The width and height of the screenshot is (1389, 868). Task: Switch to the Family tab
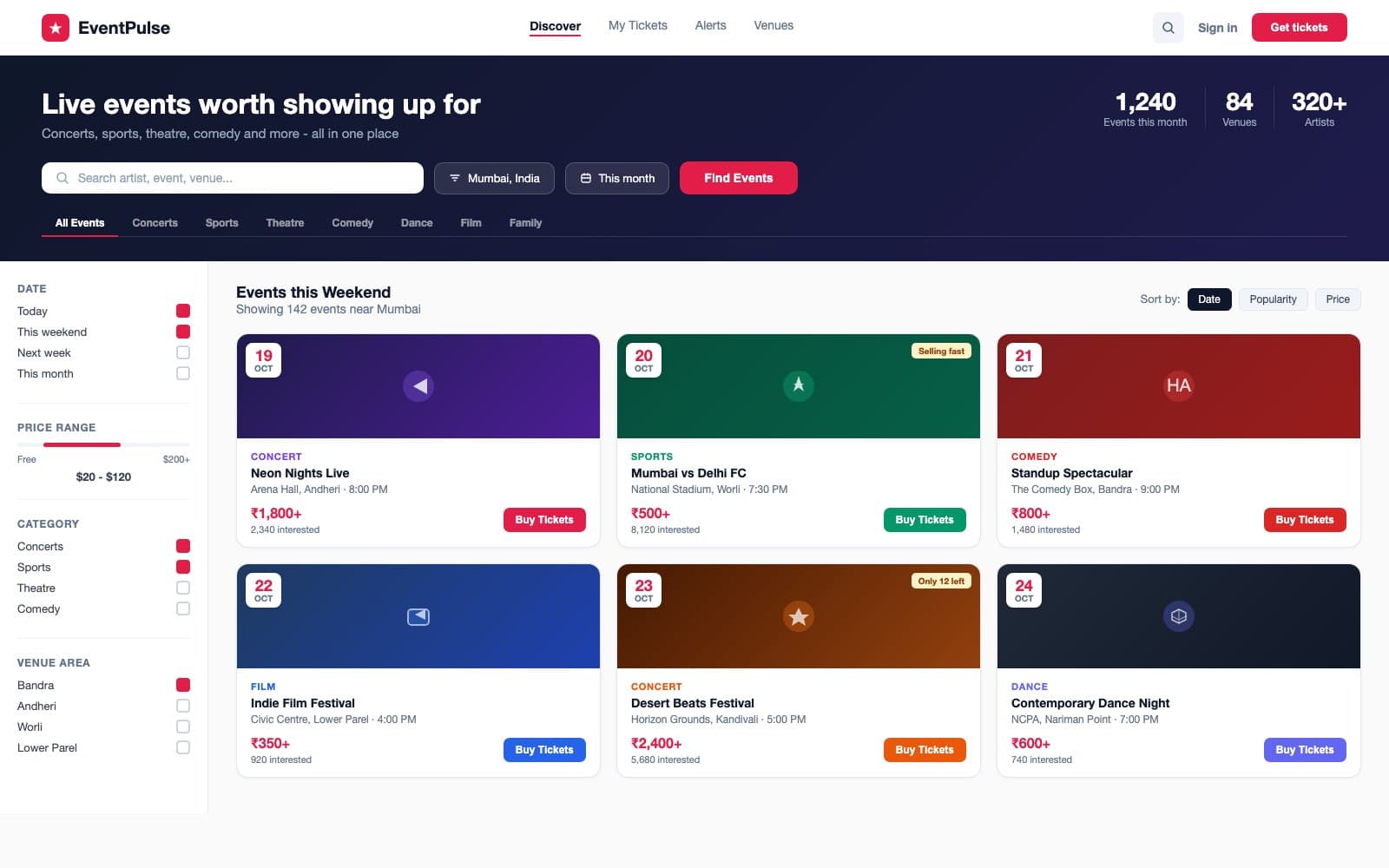[525, 223]
